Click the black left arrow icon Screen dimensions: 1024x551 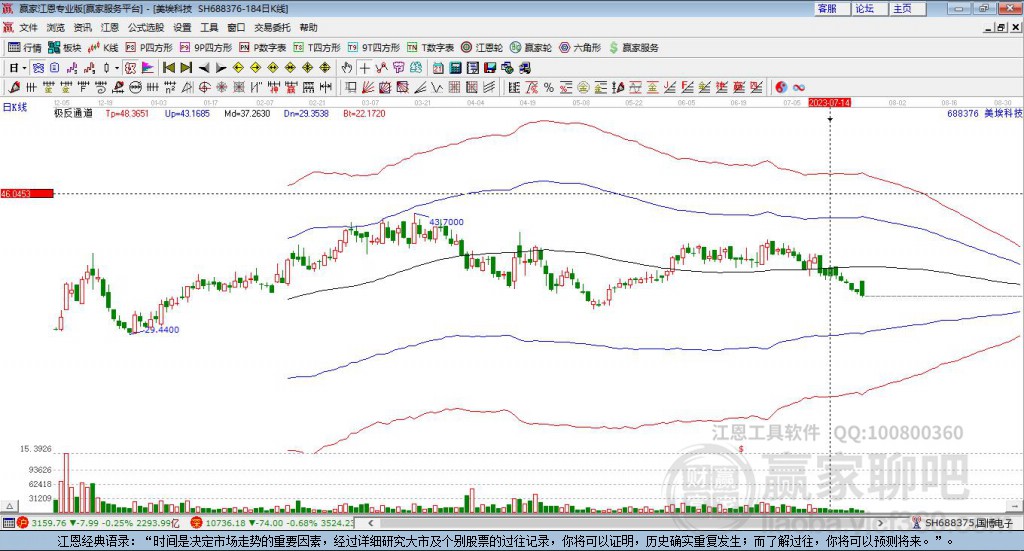point(204,68)
